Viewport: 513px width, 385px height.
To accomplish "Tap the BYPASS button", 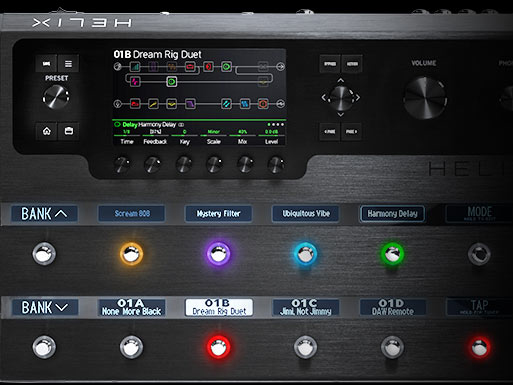I will 330,64.
